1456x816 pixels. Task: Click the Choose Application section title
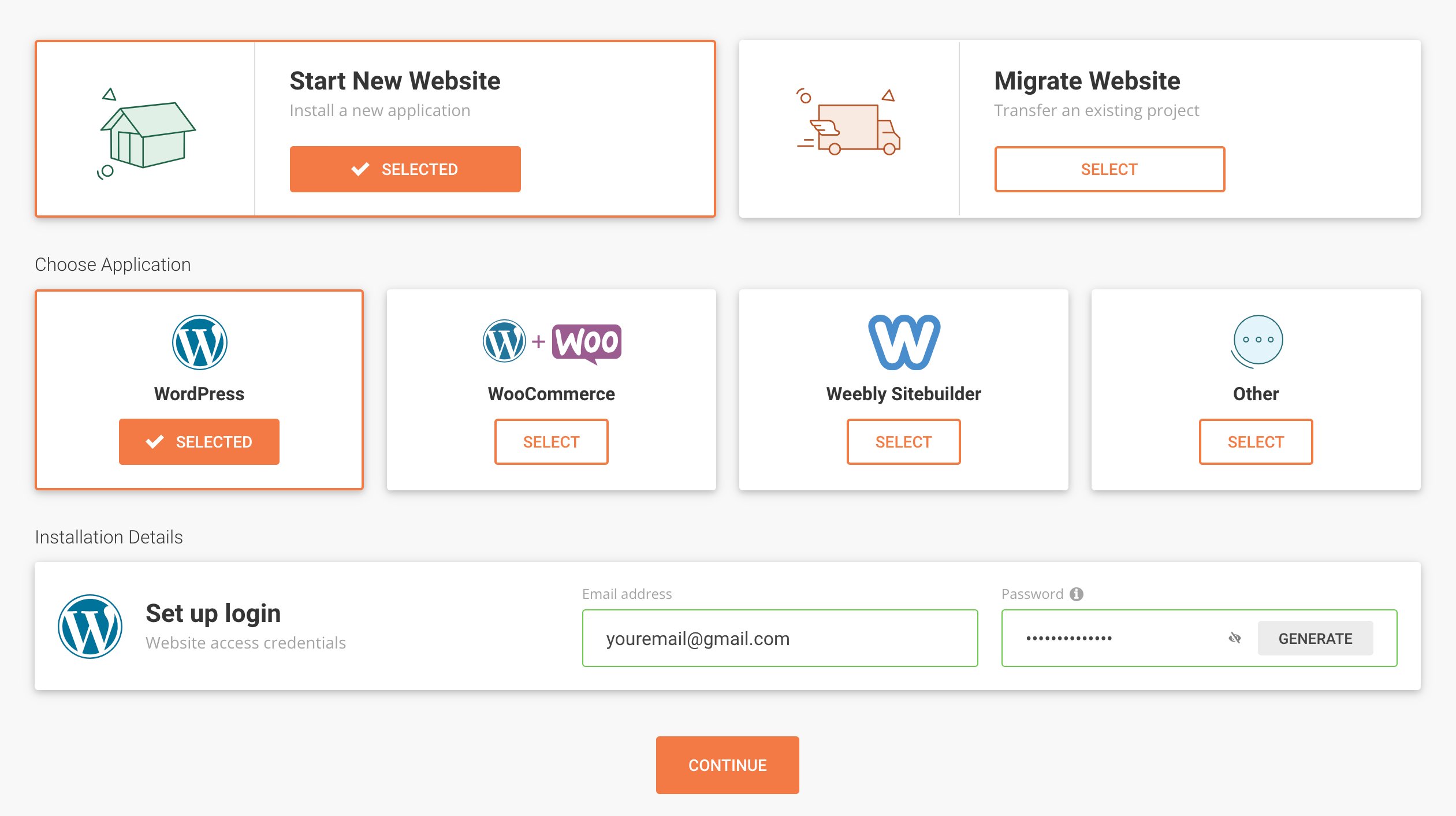pyautogui.click(x=113, y=264)
